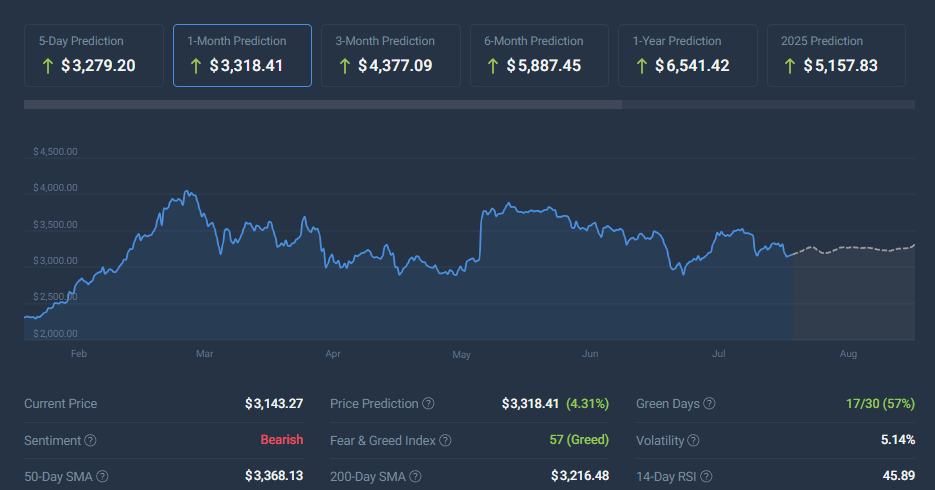
Task: Click the Current Price value $3,143.27
Action: tap(273, 404)
